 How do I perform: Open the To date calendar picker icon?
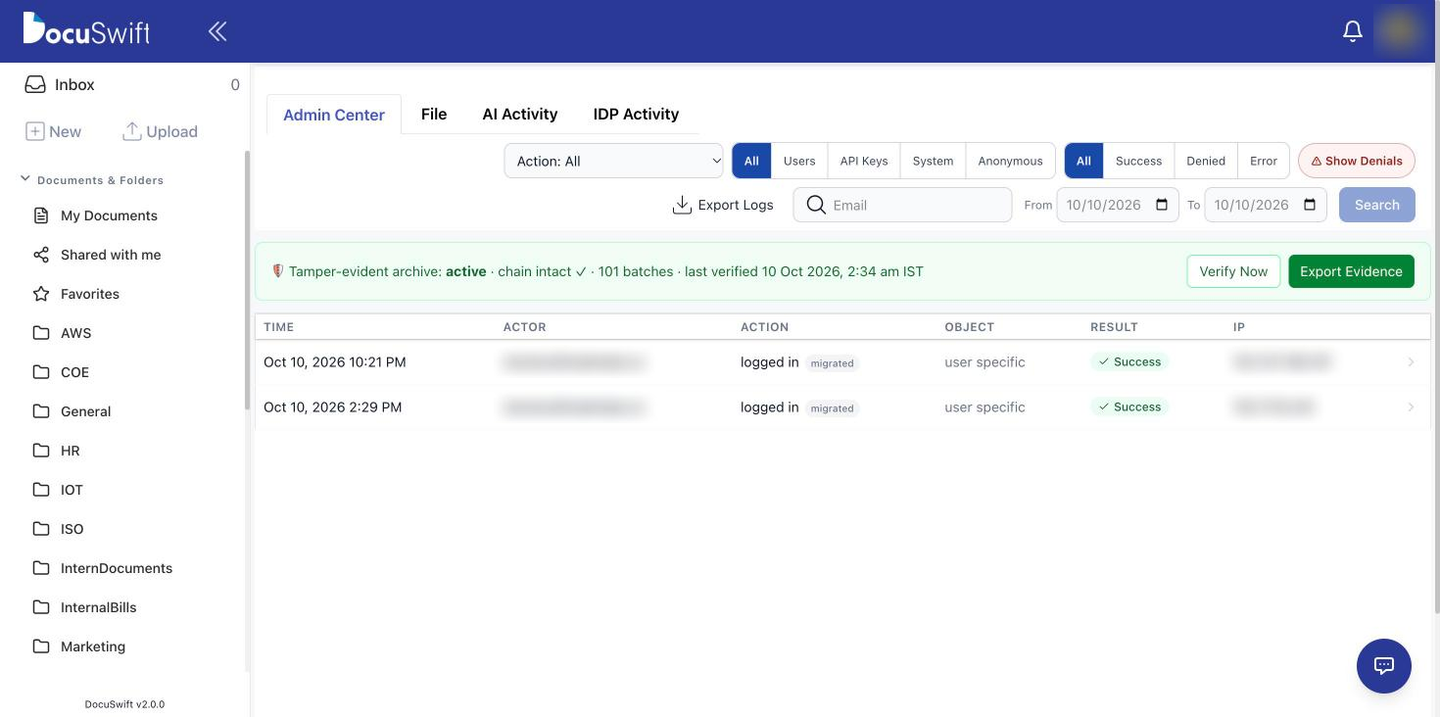1310,204
